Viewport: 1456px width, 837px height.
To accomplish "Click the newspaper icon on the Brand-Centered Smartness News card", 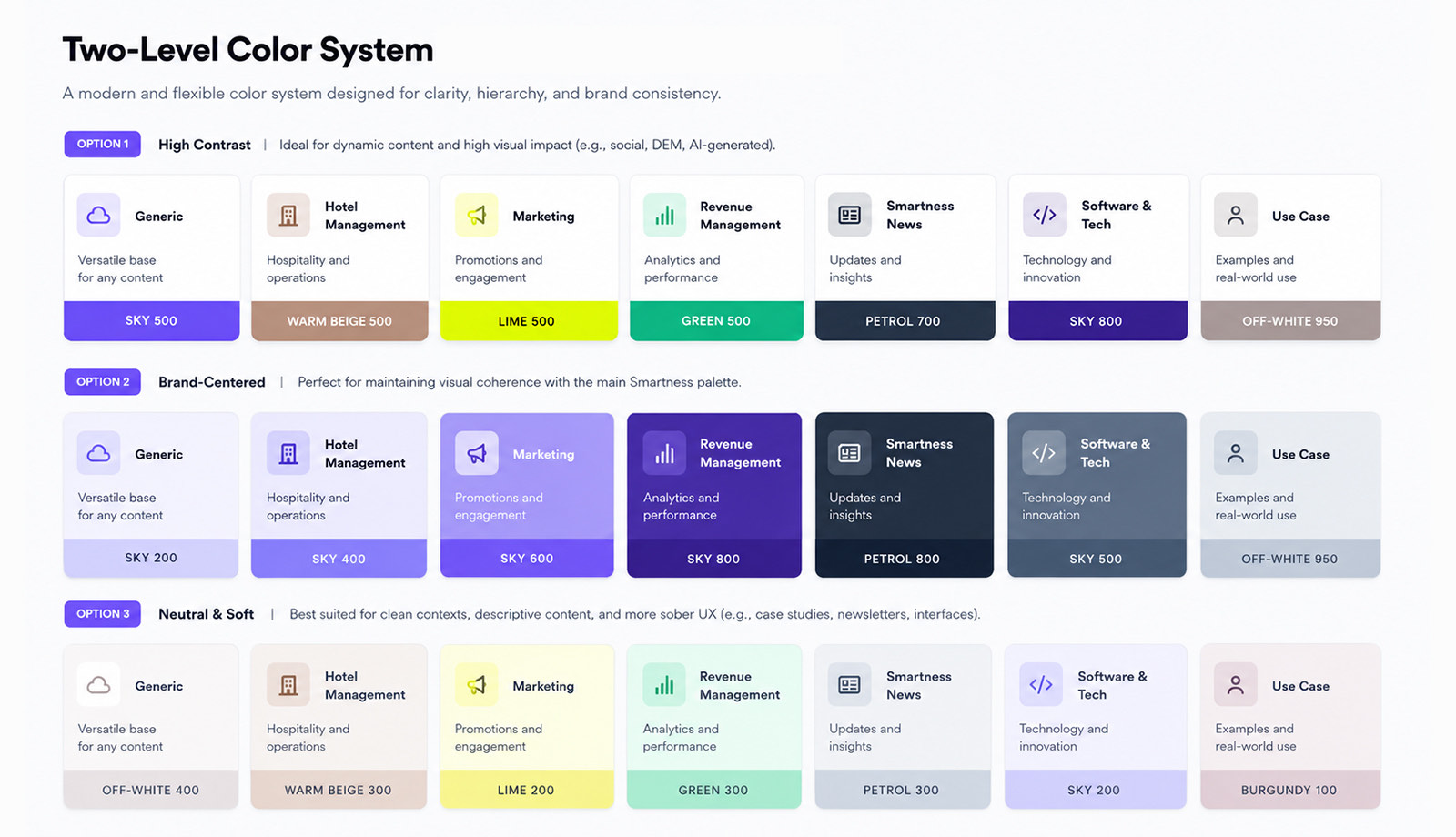I will 850,453.
